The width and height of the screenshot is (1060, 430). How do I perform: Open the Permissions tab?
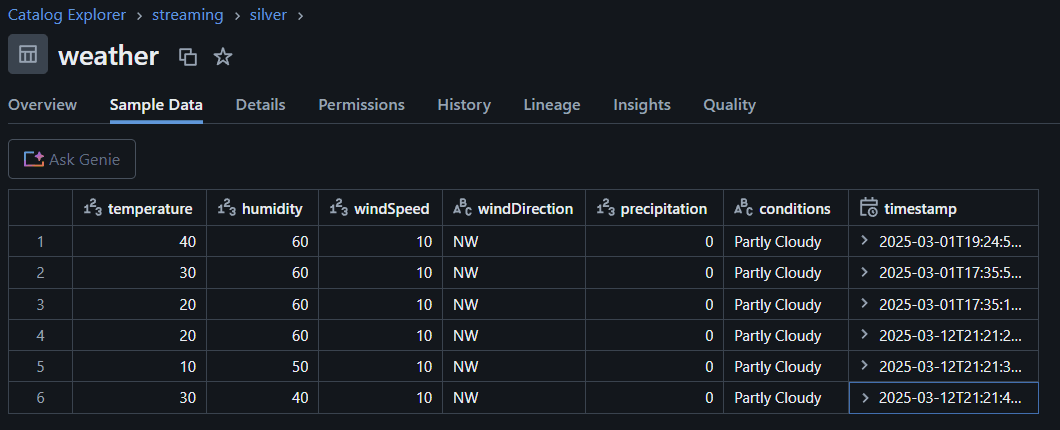(362, 105)
